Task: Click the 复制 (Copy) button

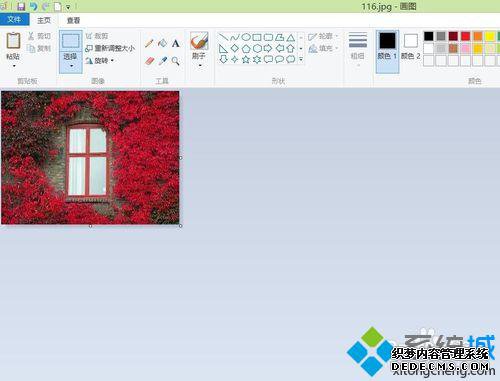Action: [x=39, y=49]
